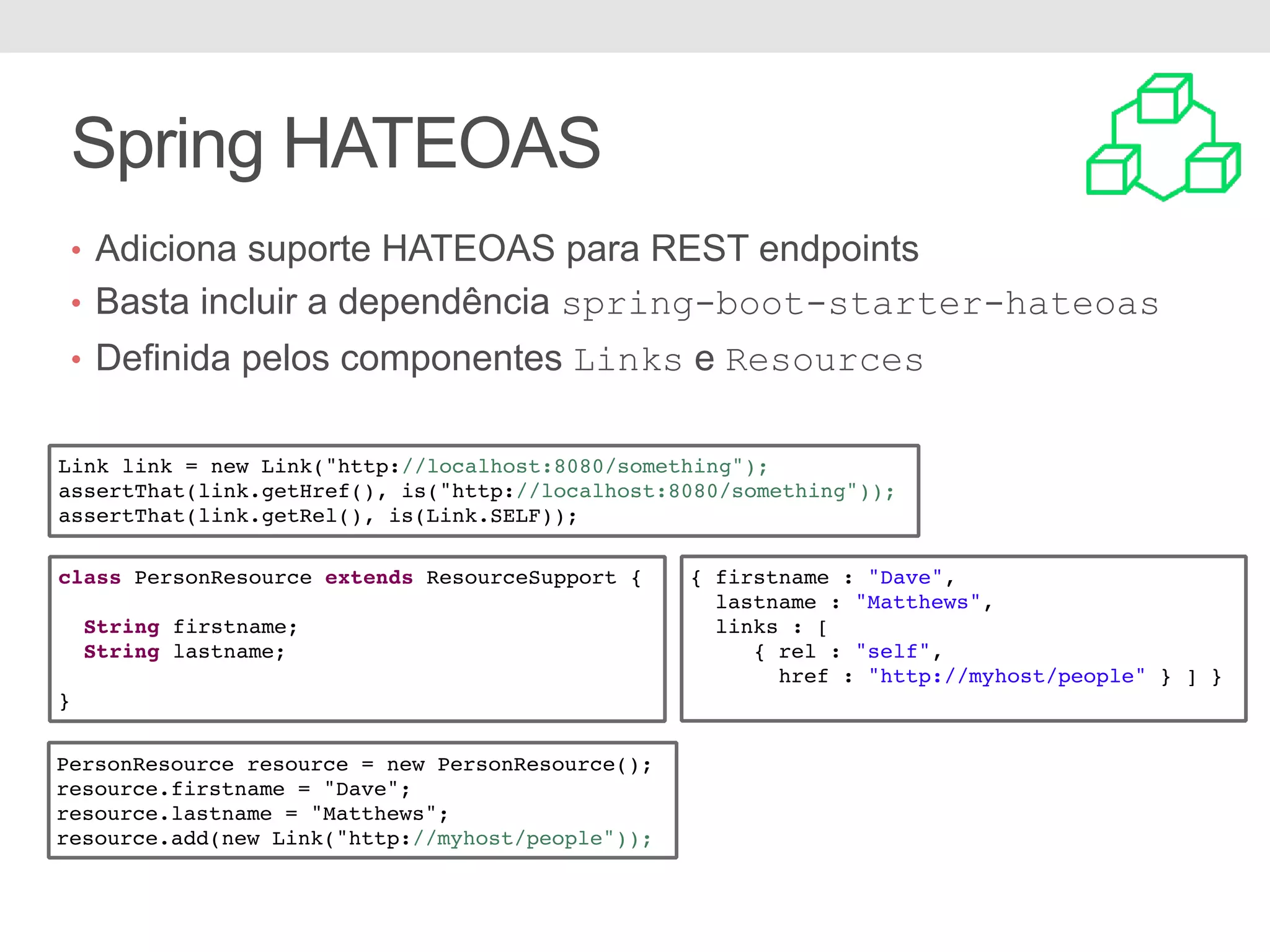
Task: Click the closing brace of PersonResource class
Action: coord(64,701)
